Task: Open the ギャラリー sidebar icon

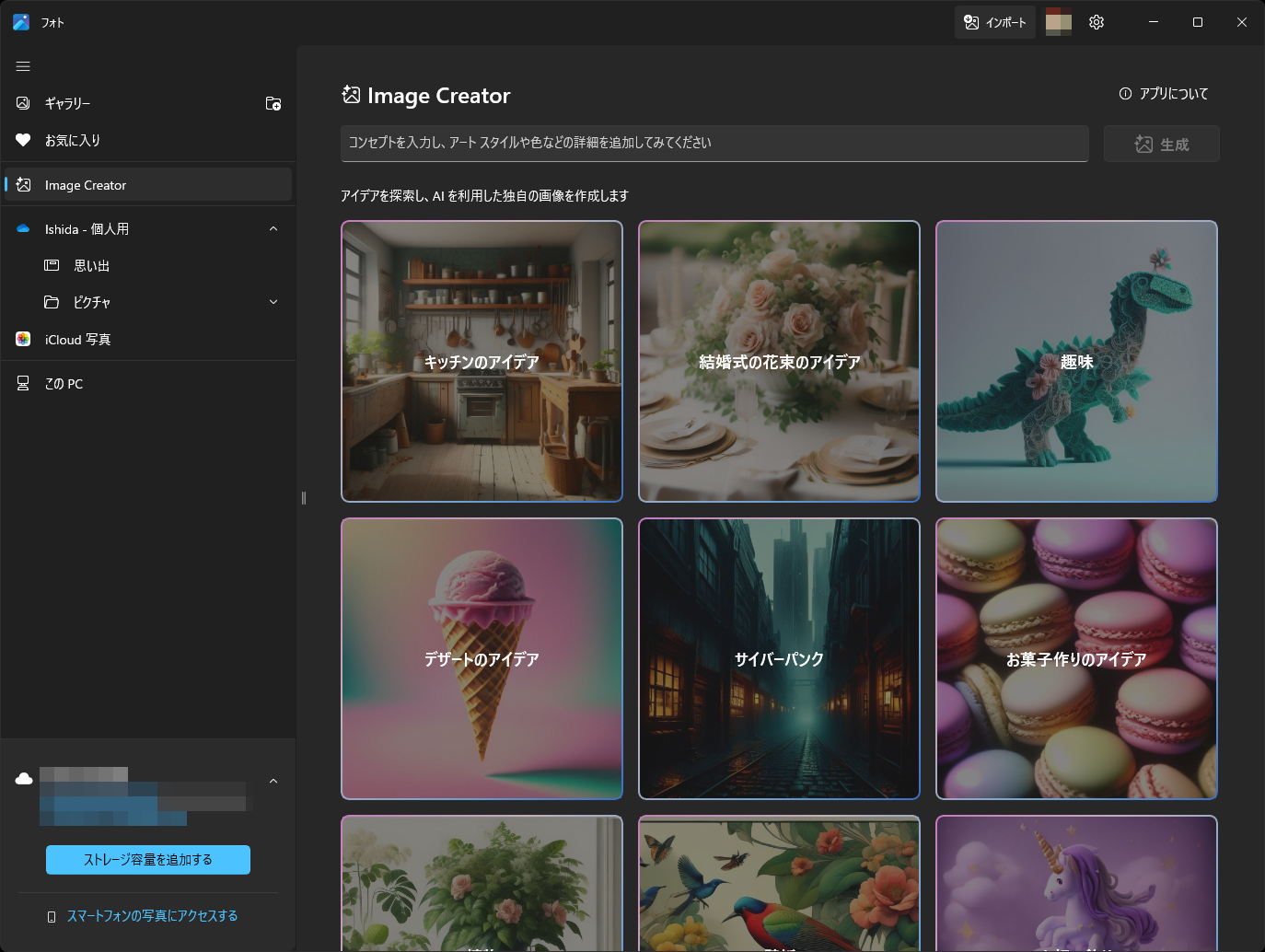Action: (23, 103)
